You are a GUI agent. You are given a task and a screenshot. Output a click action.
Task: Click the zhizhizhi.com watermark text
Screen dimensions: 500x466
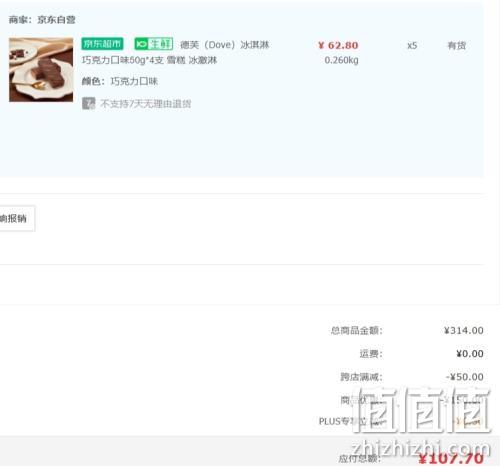[x=421, y=448]
